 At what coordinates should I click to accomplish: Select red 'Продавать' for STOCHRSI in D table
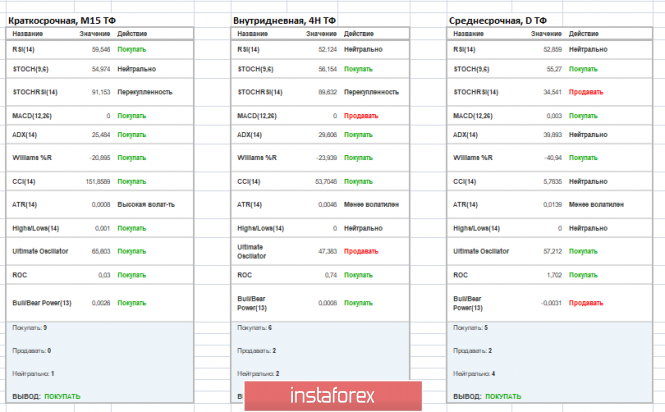coord(586,92)
